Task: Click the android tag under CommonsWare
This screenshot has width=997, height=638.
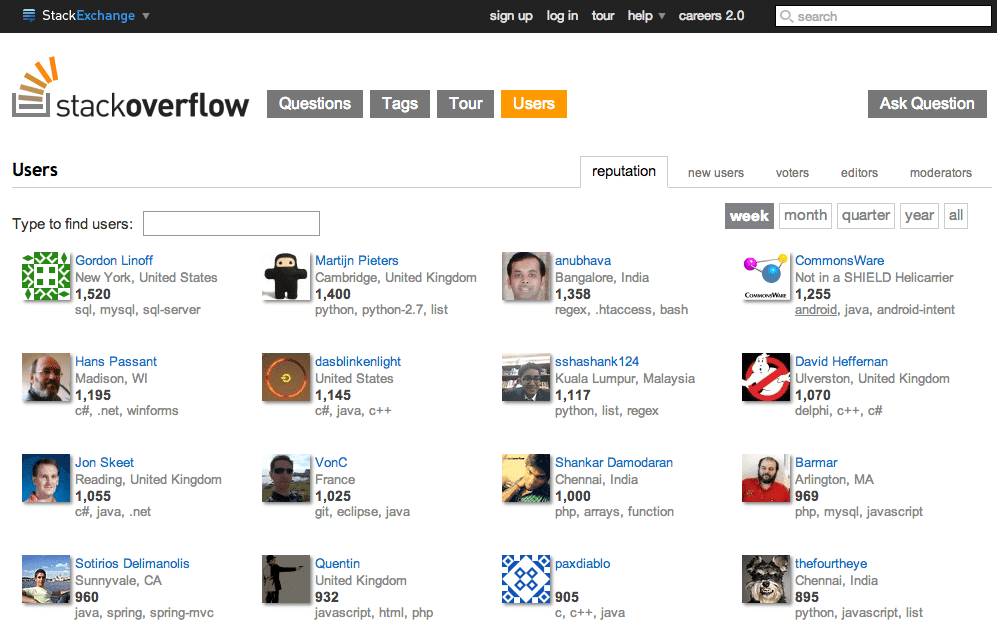Action: point(816,310)
